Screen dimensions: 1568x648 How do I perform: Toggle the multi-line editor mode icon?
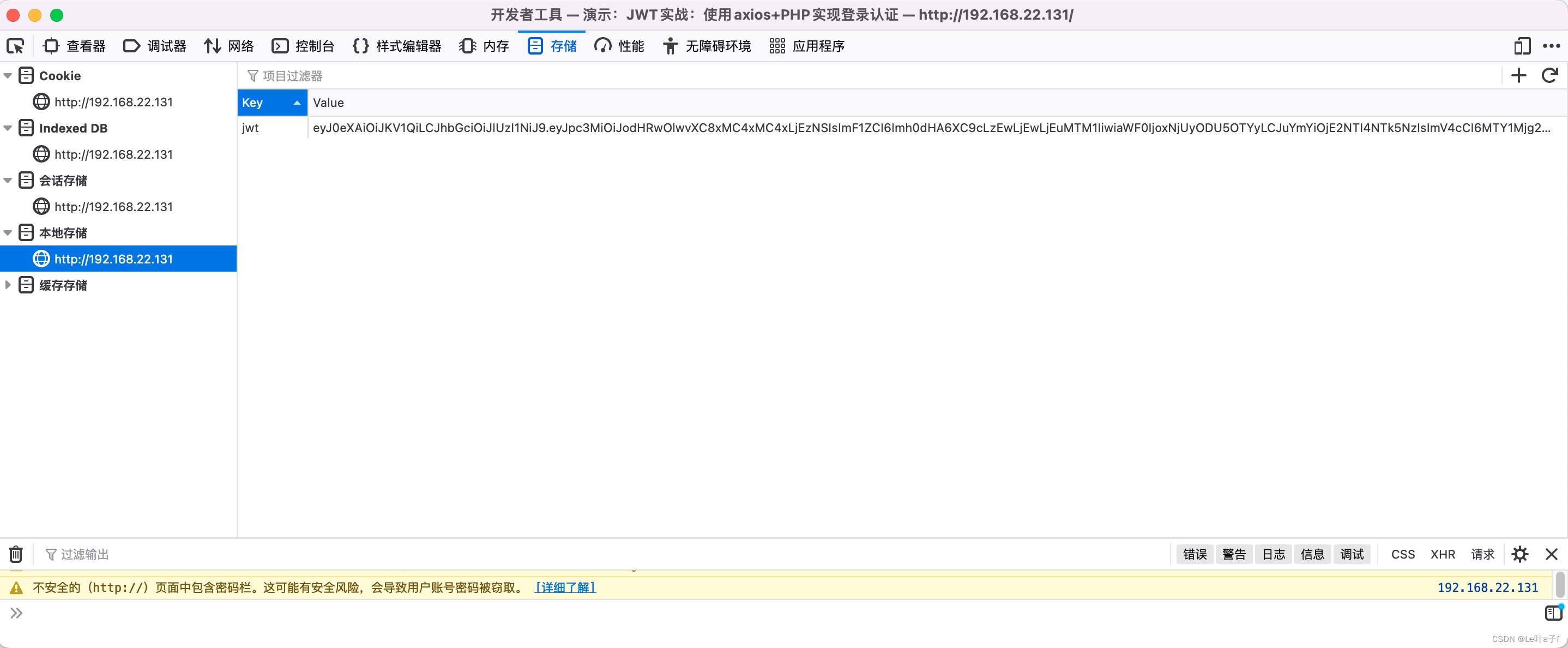pos(1553,613)
